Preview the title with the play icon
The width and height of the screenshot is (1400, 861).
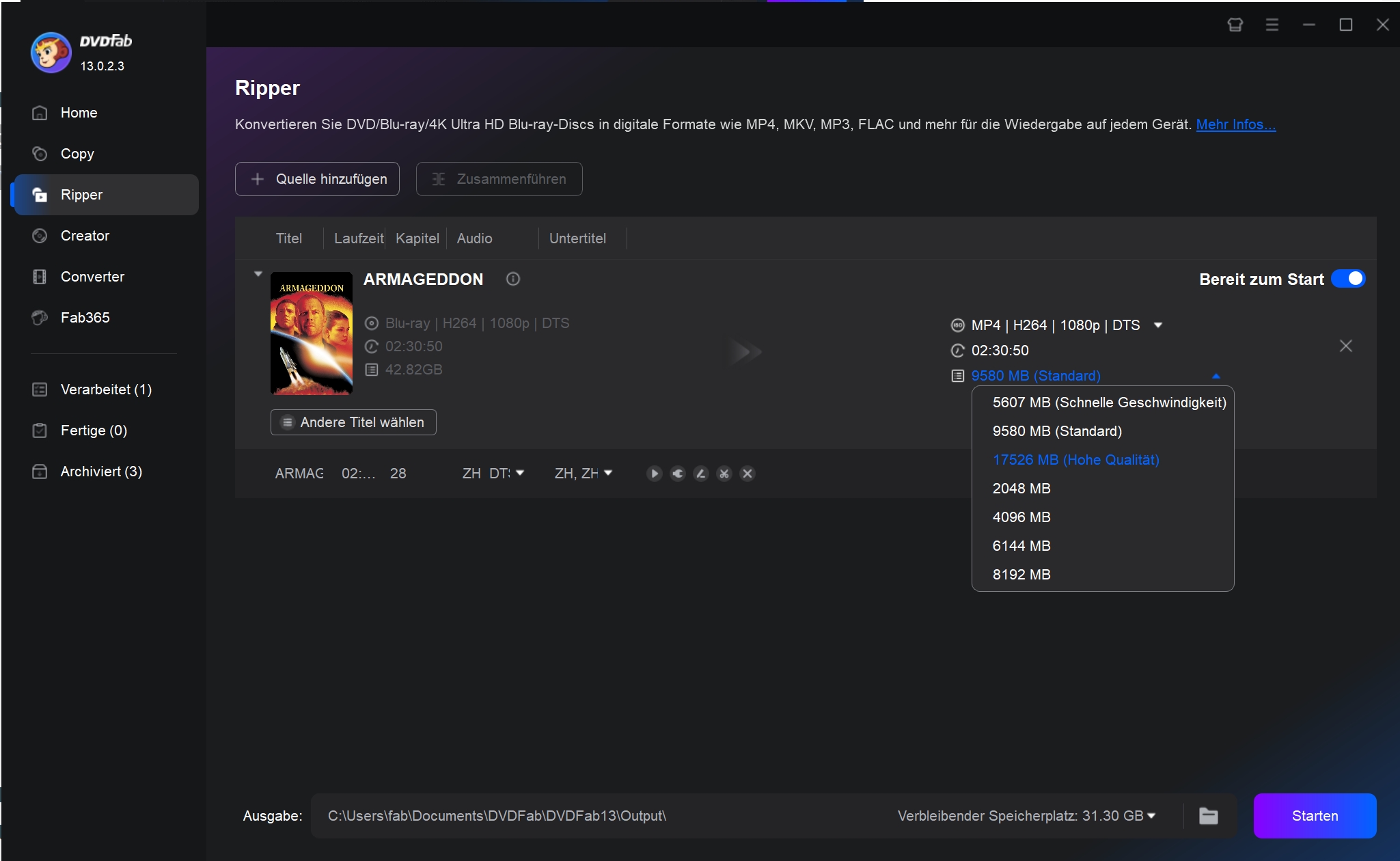tap(655, 474)
